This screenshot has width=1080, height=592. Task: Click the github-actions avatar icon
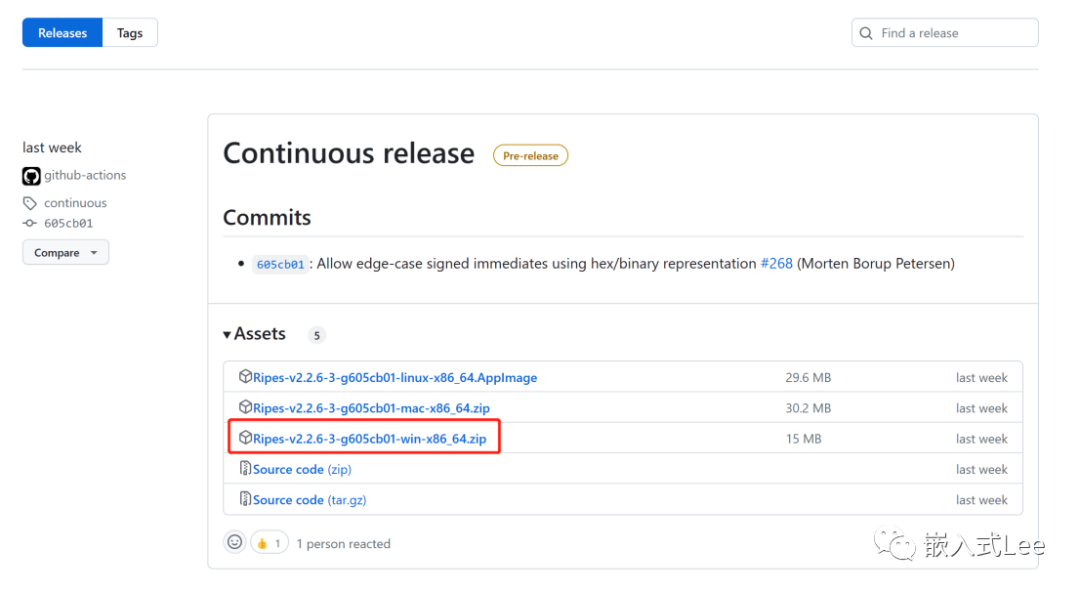(31, 176)
